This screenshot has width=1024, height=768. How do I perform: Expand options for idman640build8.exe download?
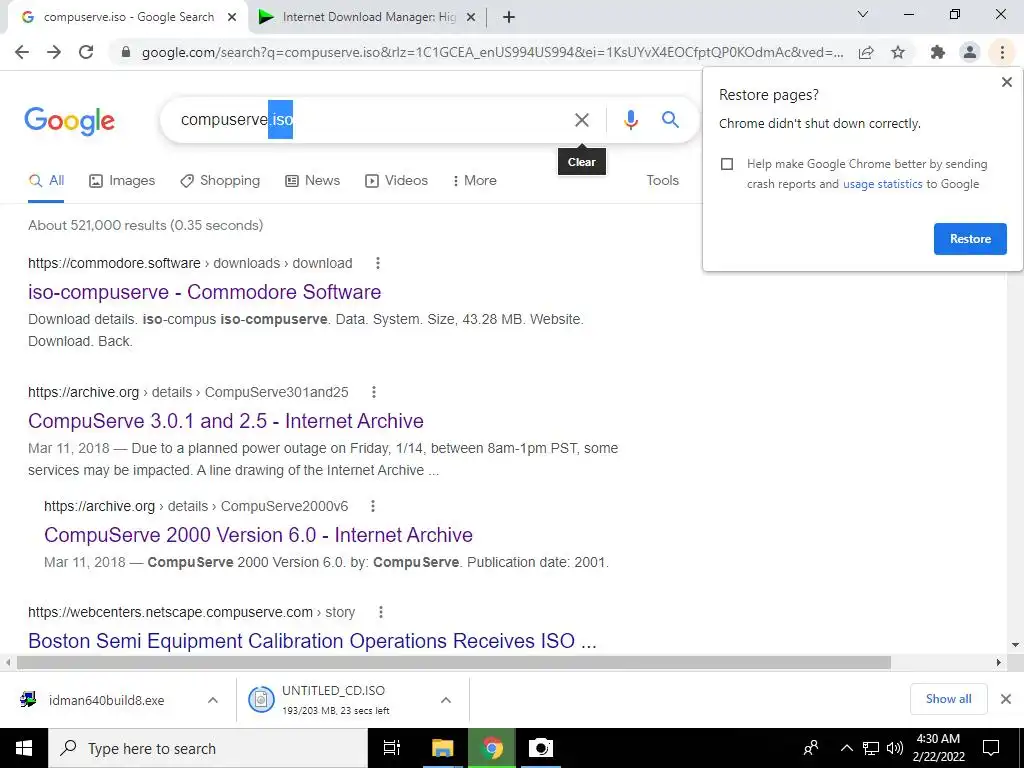213,700
